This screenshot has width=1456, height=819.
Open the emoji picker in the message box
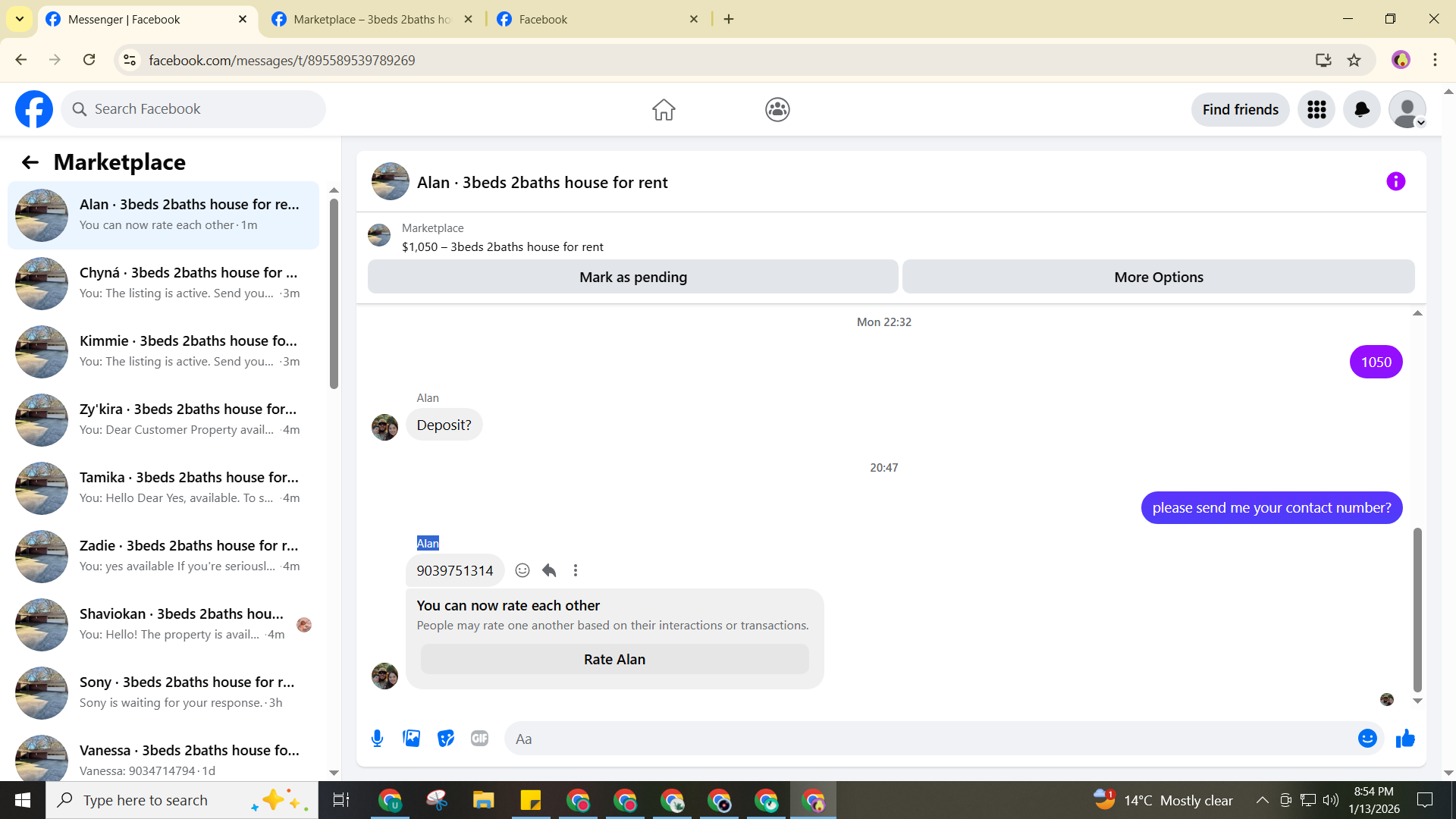(1367, 739)
